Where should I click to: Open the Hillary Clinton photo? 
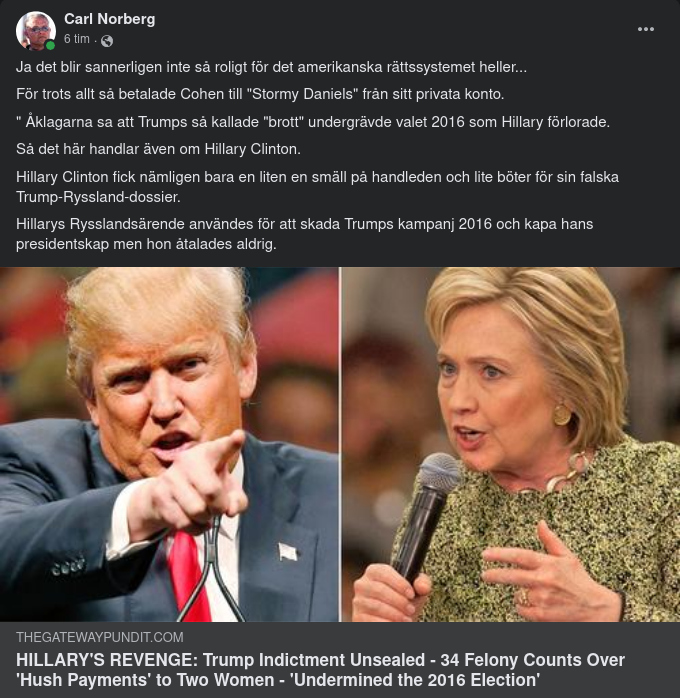pos(510,444)
